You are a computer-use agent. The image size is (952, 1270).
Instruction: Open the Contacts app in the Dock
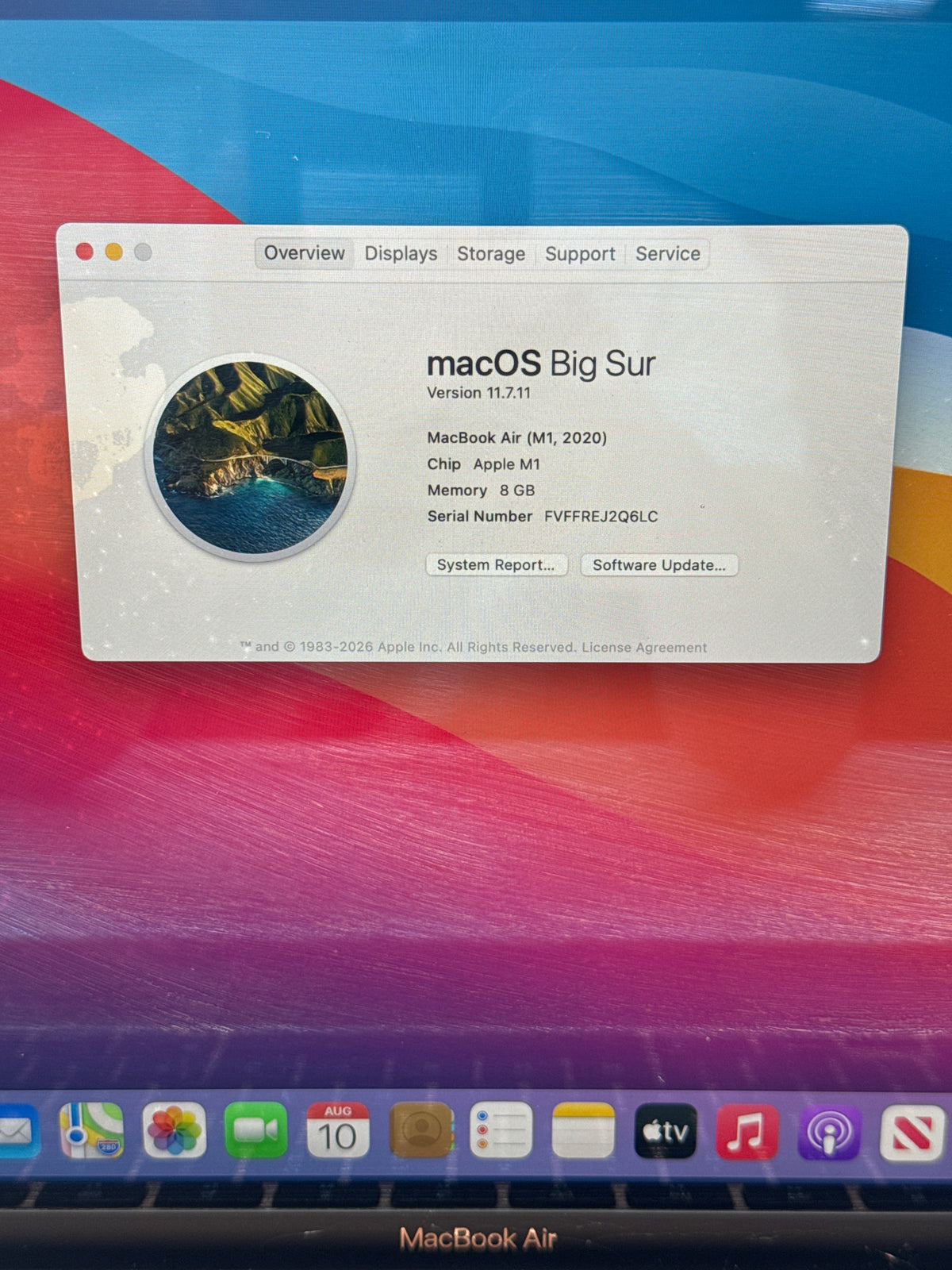click(420, 1130)
